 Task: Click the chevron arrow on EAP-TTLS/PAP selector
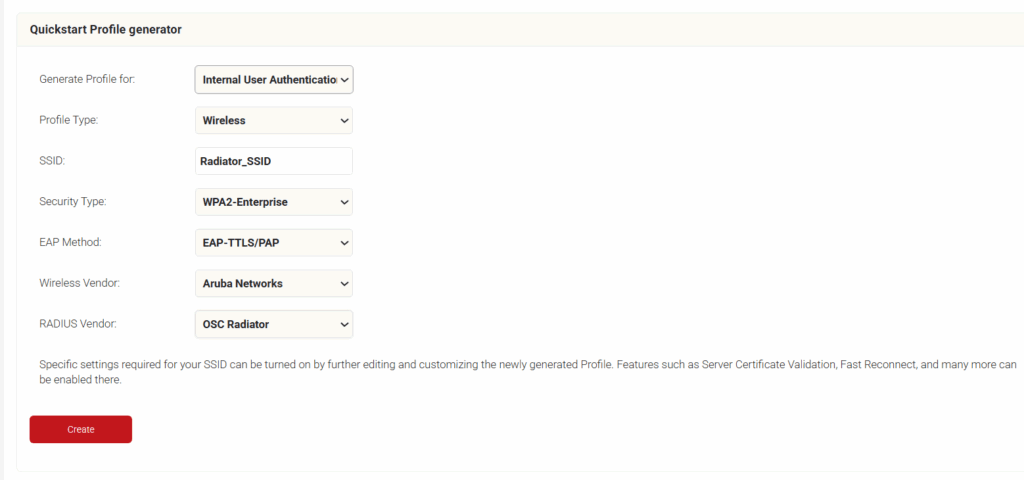pyautogui.click(x=344, y=243)
